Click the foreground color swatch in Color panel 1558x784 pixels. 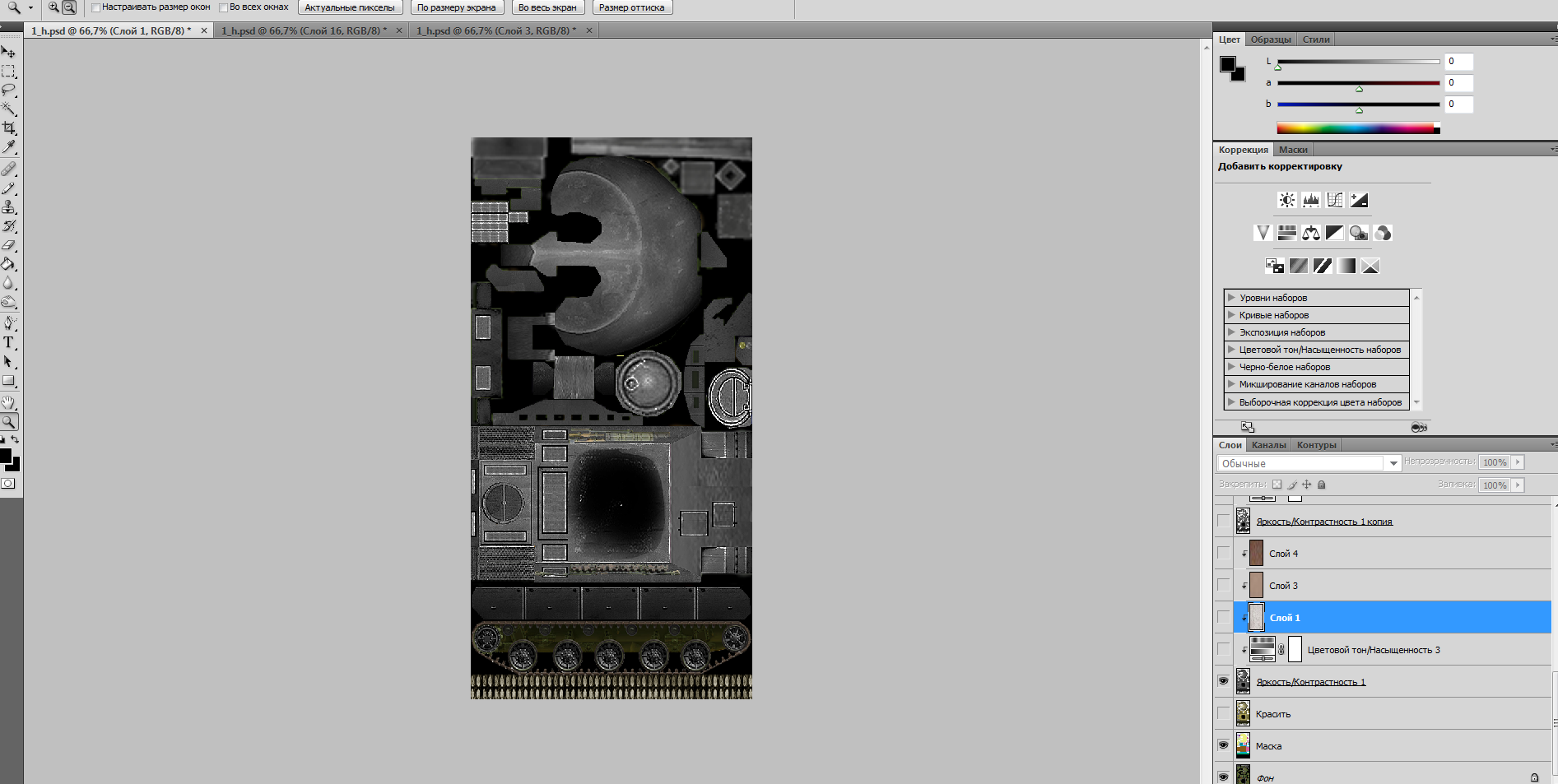coord(1227,64)
